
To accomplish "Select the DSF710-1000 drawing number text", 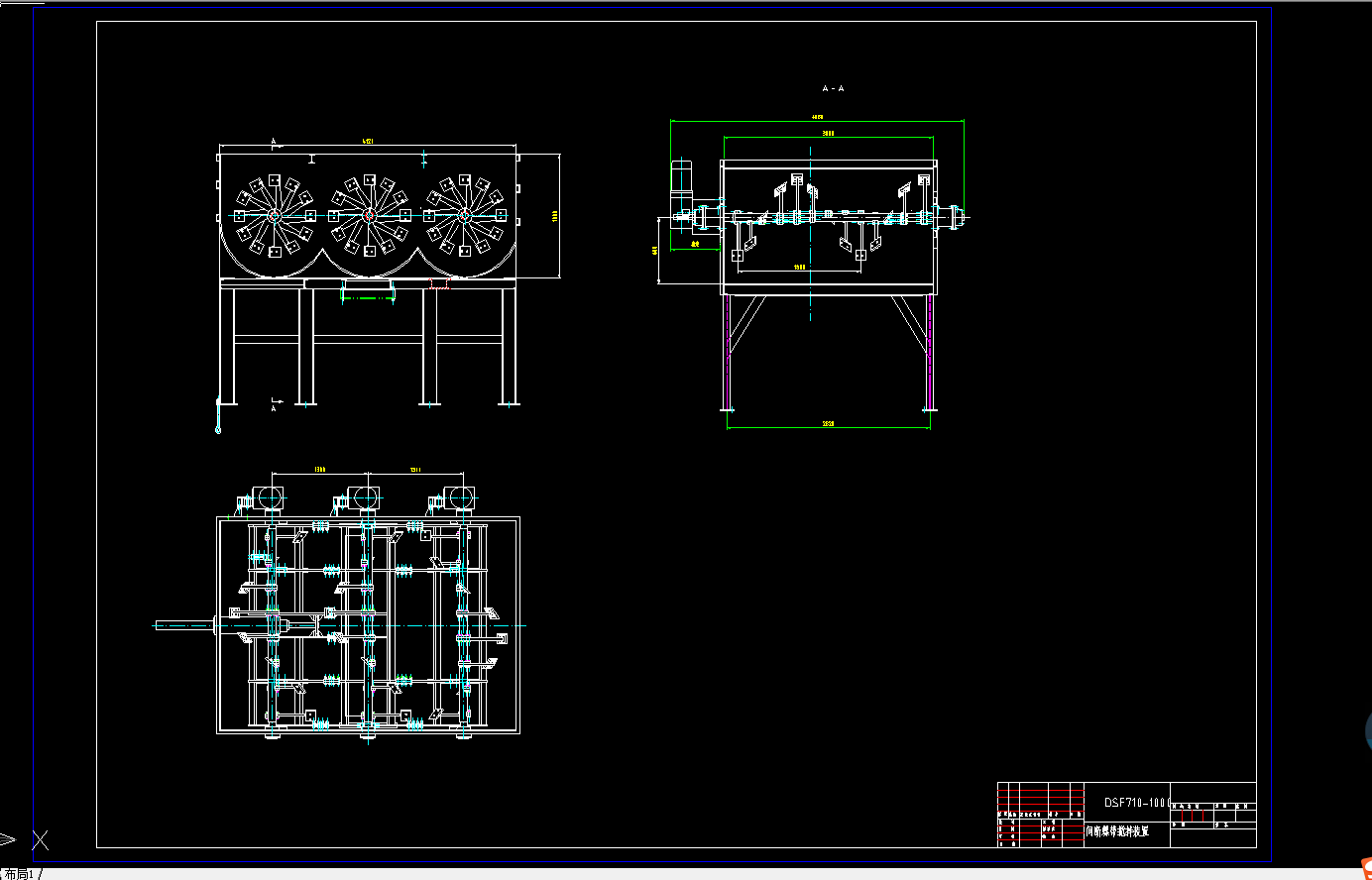I will pyautogui.click(x=1137, y=803).
